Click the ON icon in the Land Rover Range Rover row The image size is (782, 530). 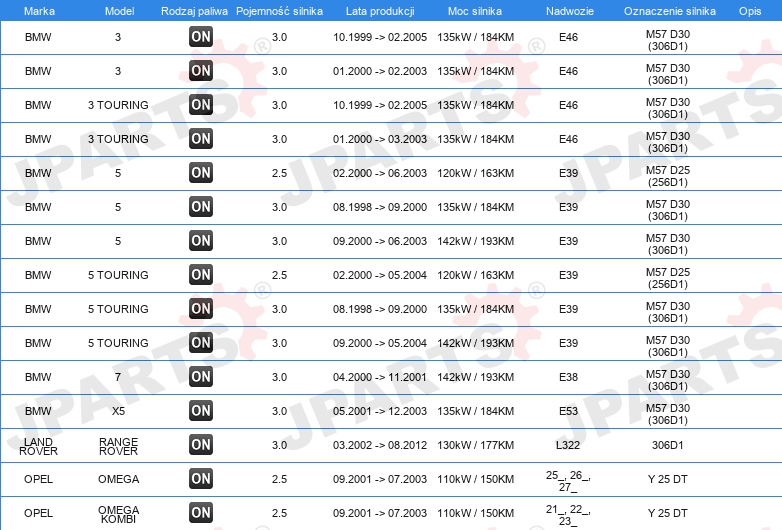click(201, 444)
